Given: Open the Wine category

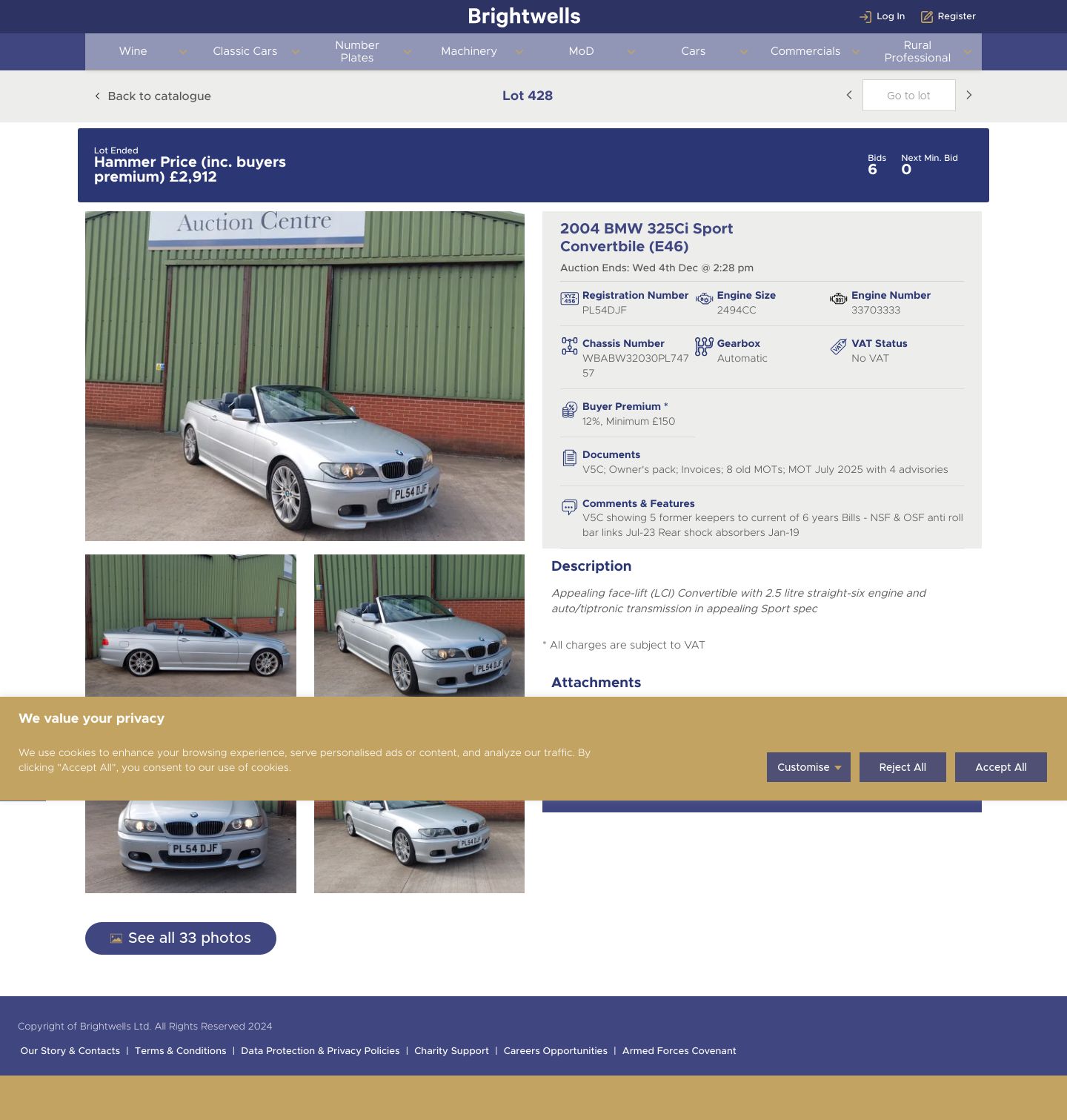Looking at the screenshot, I should point(133,51).
